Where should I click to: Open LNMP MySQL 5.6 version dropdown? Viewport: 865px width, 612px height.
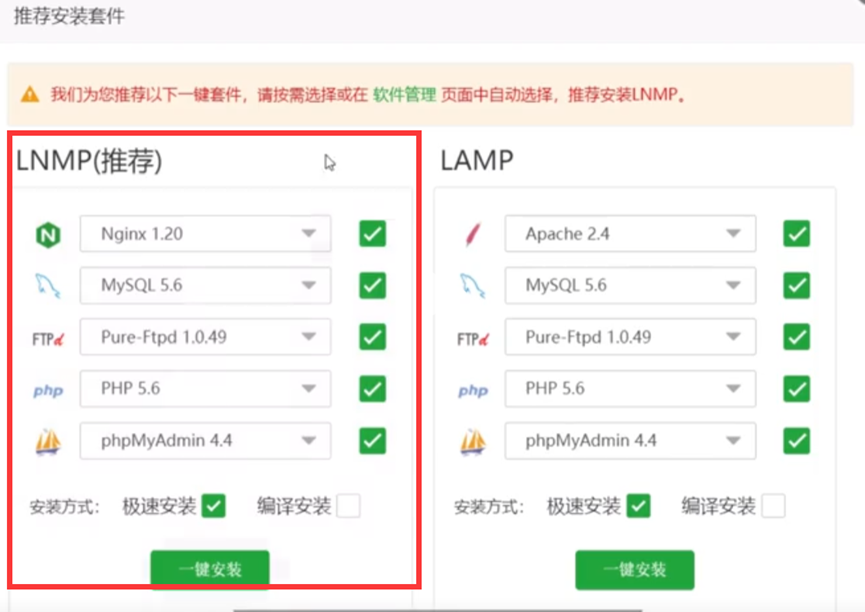pos(205,285)
